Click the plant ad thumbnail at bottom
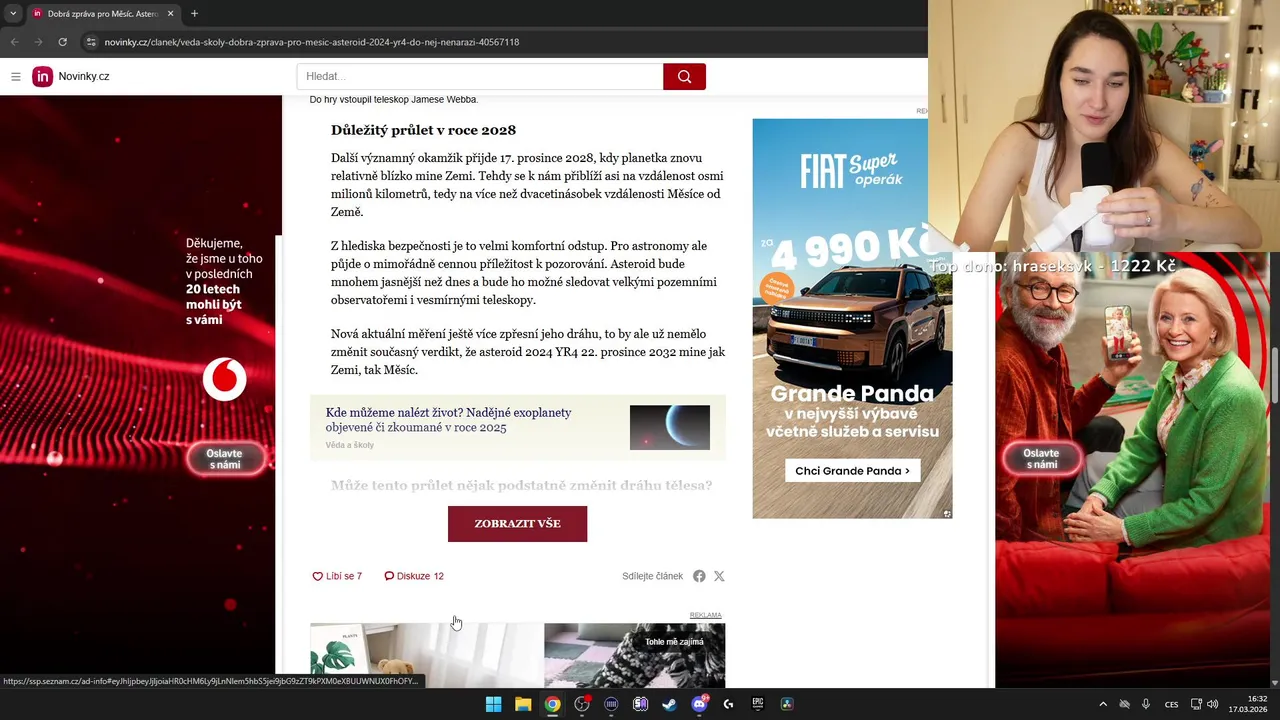Viewport: 1280px width, 720px height. [x=427, y=655]
